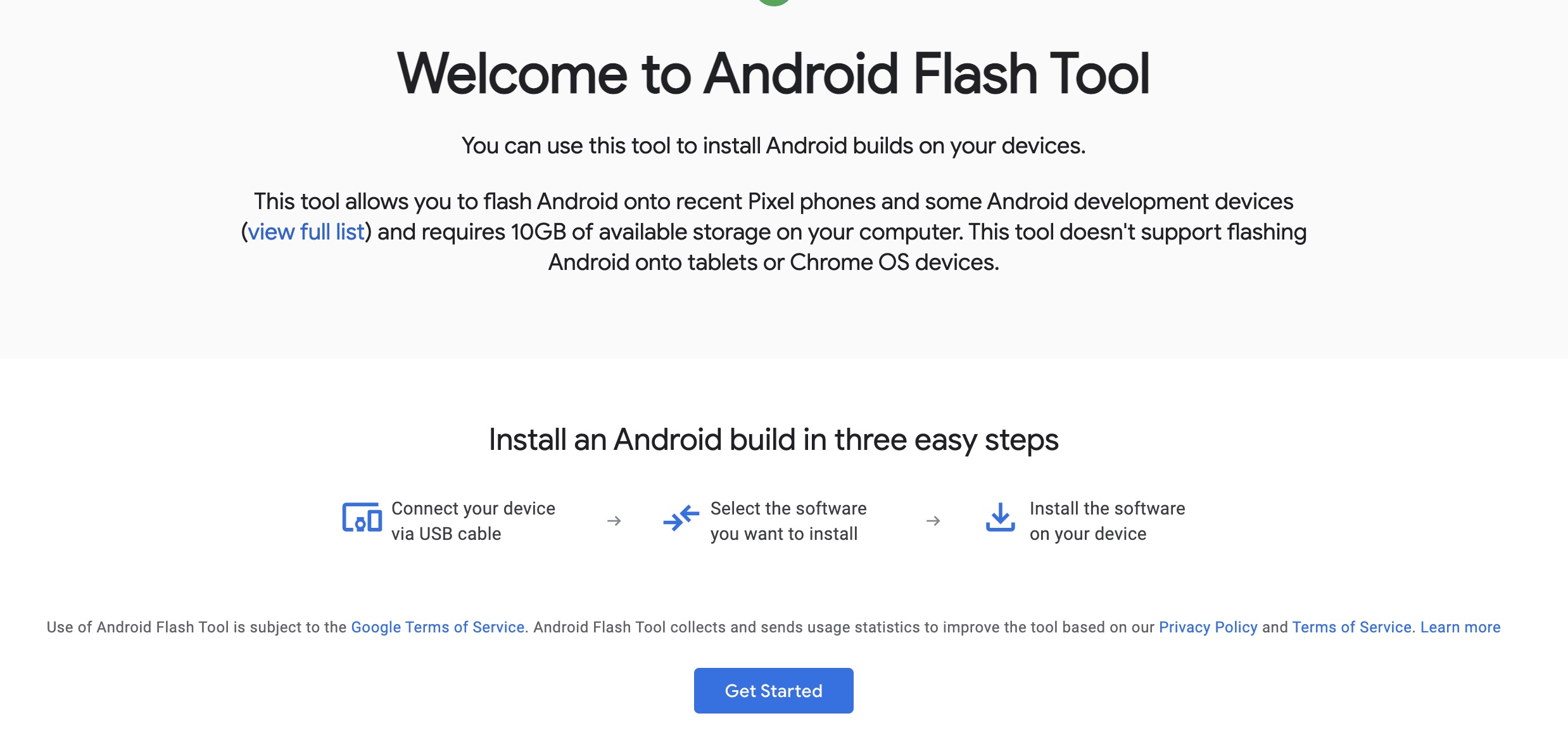Click the three easy steps heading
Image resolution: width=1568 pixels, height=730 pixels.
click(773, 440)
